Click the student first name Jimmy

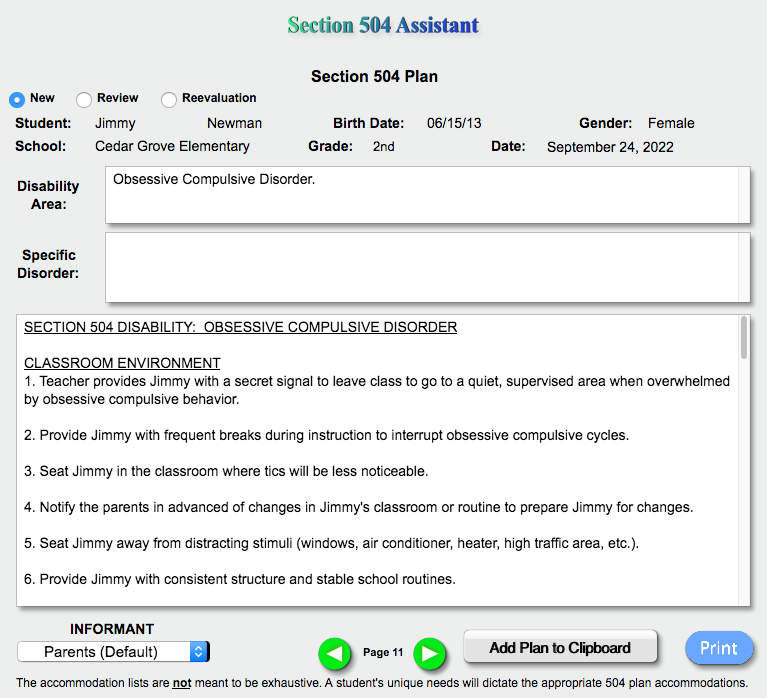click(x=115, y=123)
